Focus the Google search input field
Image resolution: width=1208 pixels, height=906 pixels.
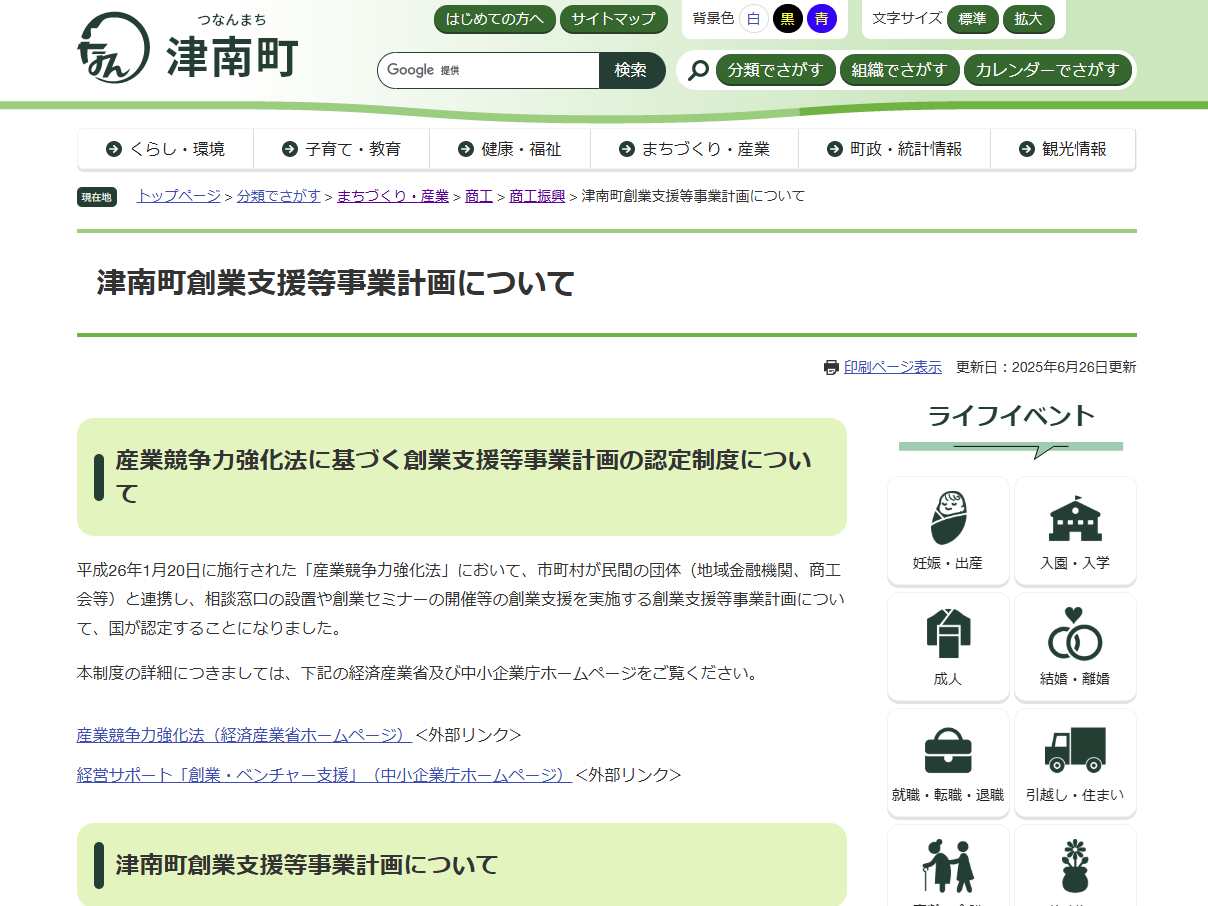pyautogui.click(x=488, y=70)
